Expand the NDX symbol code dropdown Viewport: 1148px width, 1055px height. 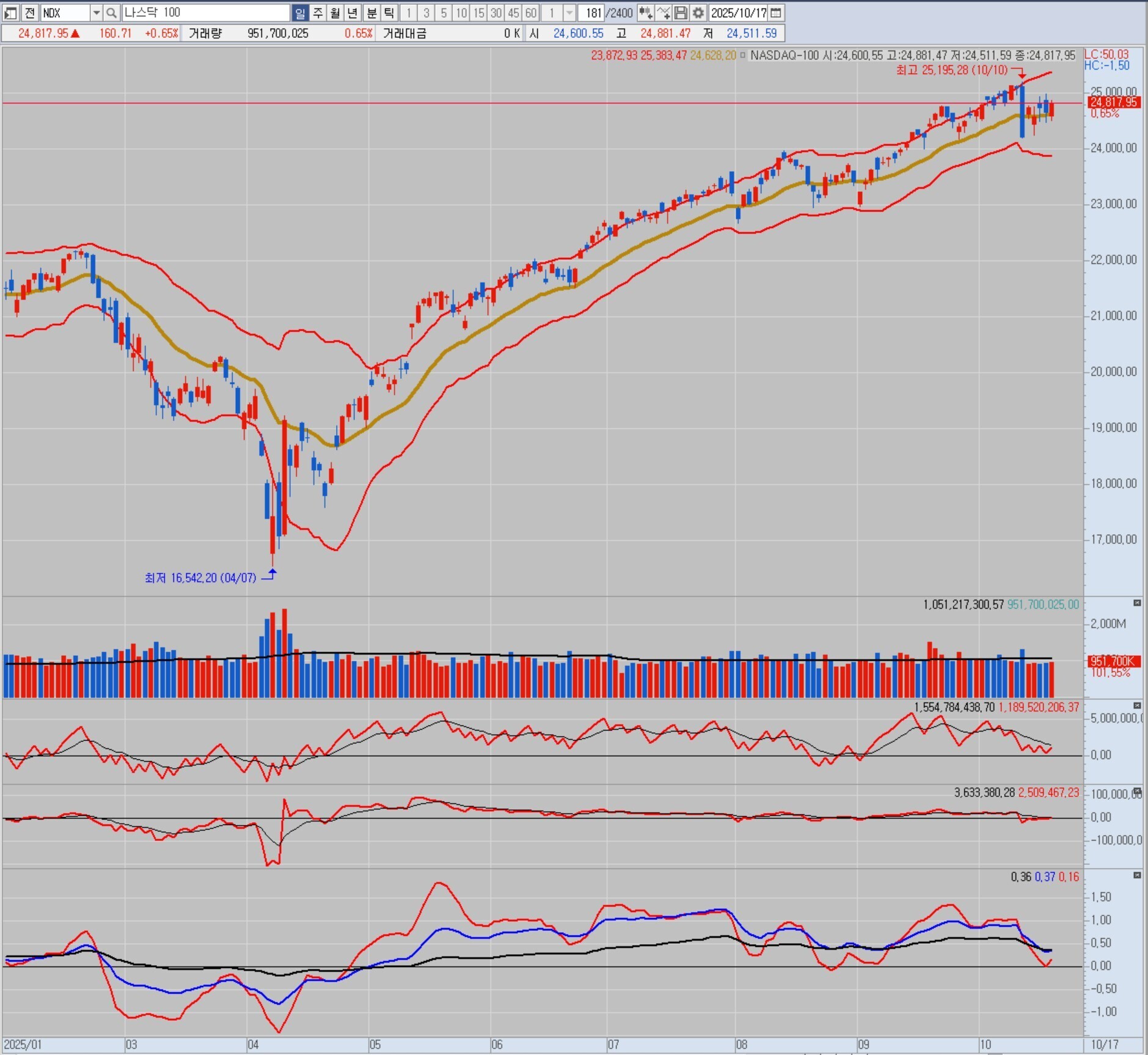pyautogui.click(x=96, y=13)
